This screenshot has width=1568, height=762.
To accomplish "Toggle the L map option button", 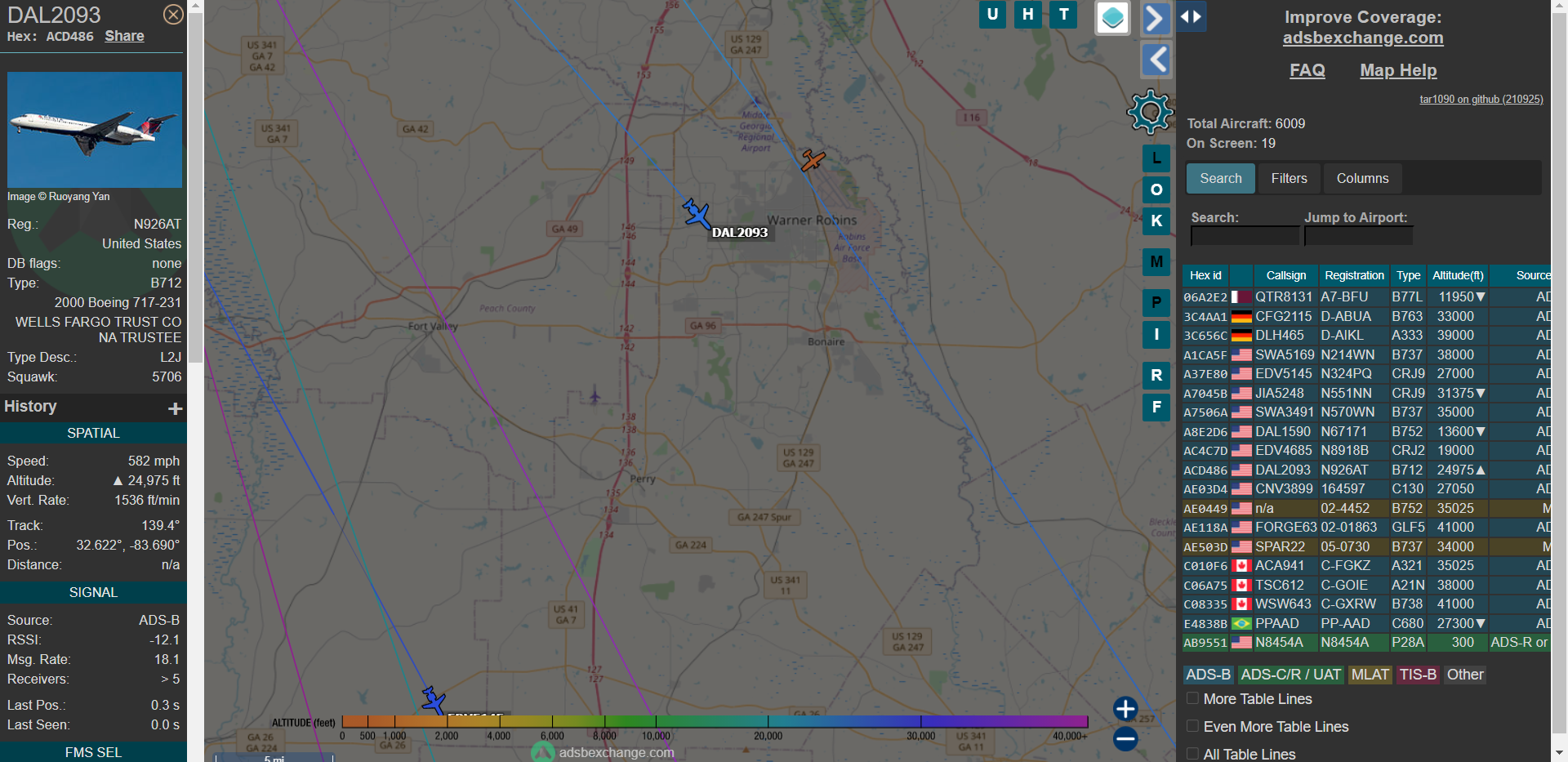I will [x=1156, y=158].
